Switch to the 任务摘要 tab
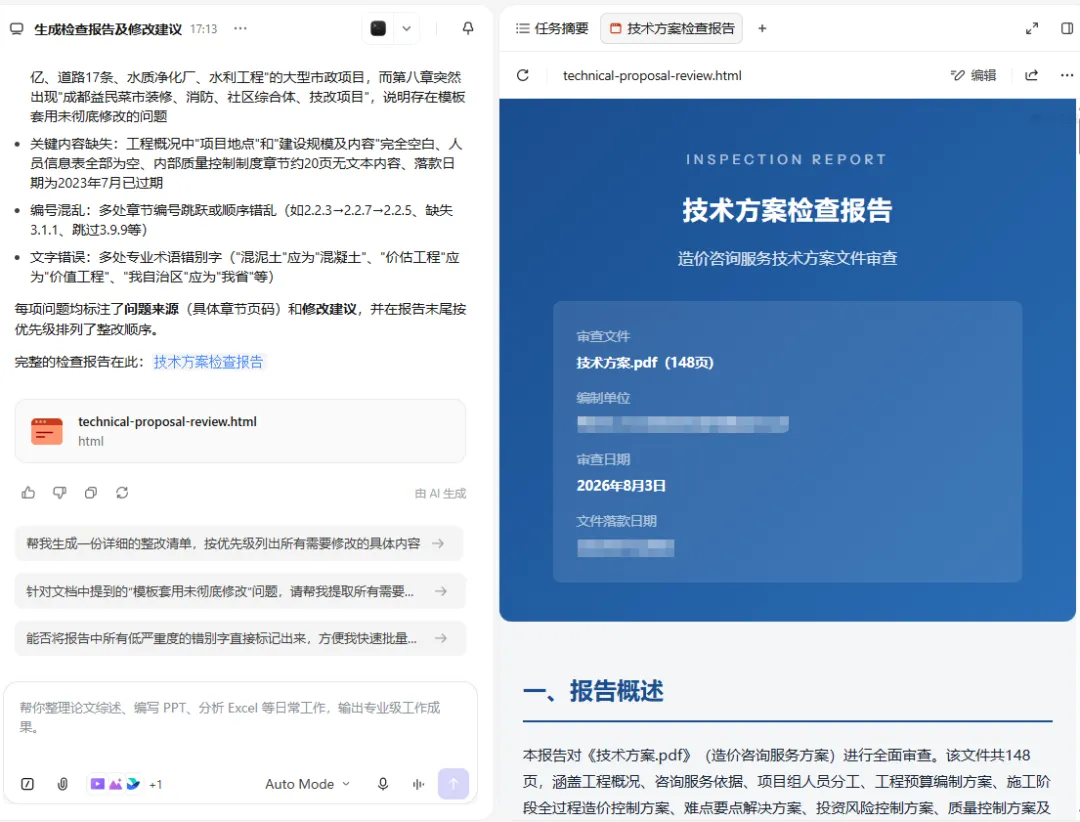1080x822 pixels. [552, 28]
